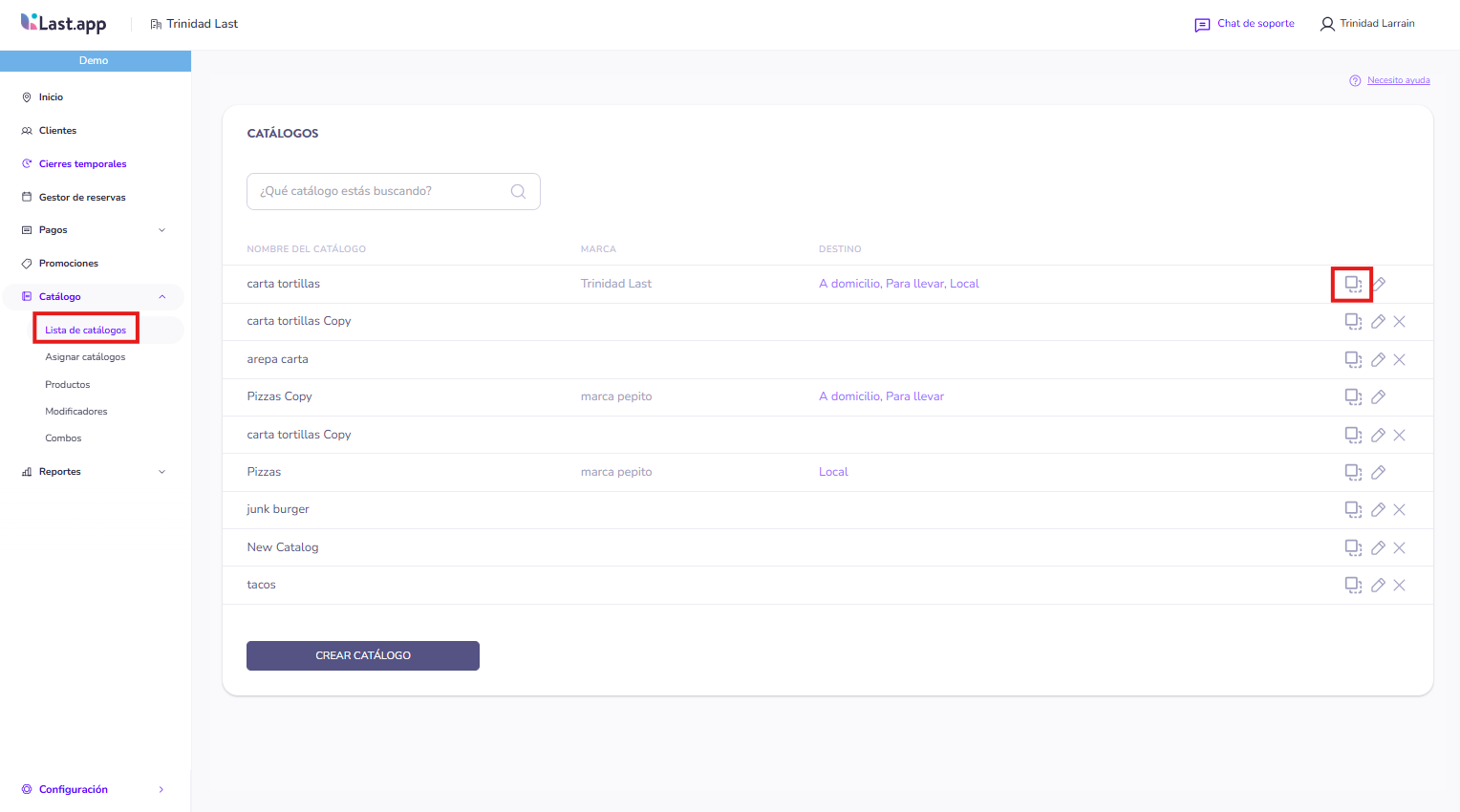Collapse the Catálogo section
The image size is (1460, 812).
tap(161, 297)
